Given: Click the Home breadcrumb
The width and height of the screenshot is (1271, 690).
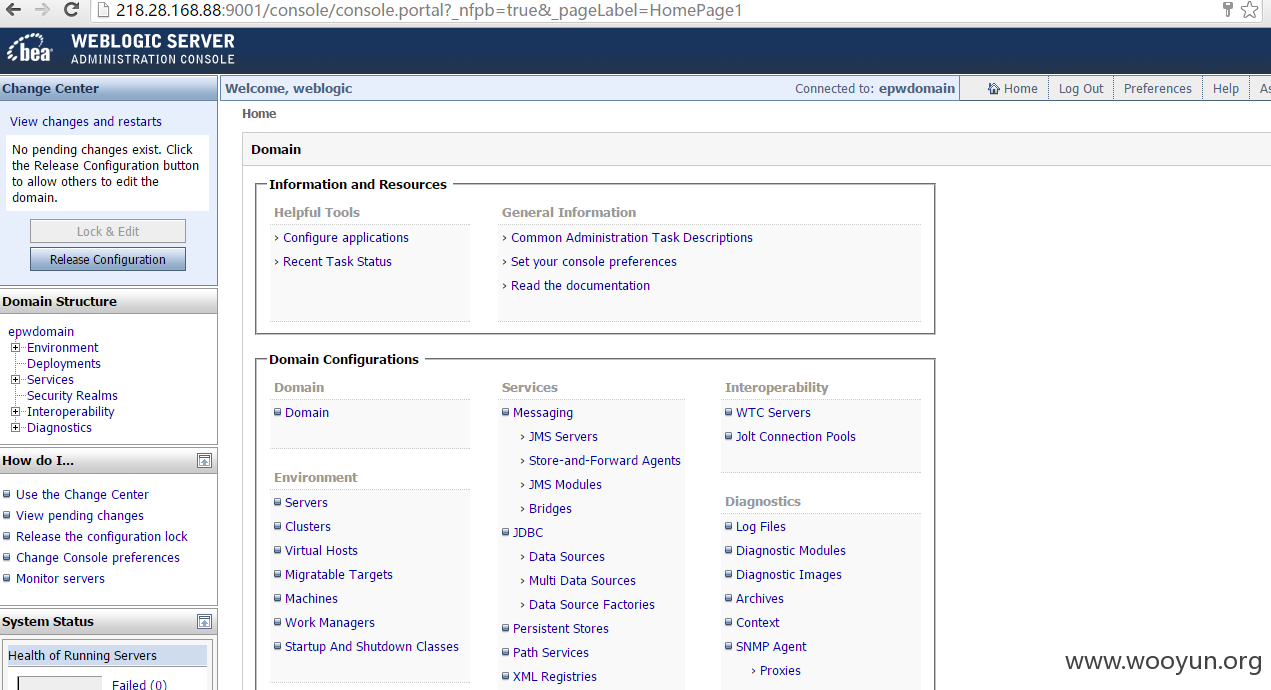Looking at the screenshot, I should (259, 114).
